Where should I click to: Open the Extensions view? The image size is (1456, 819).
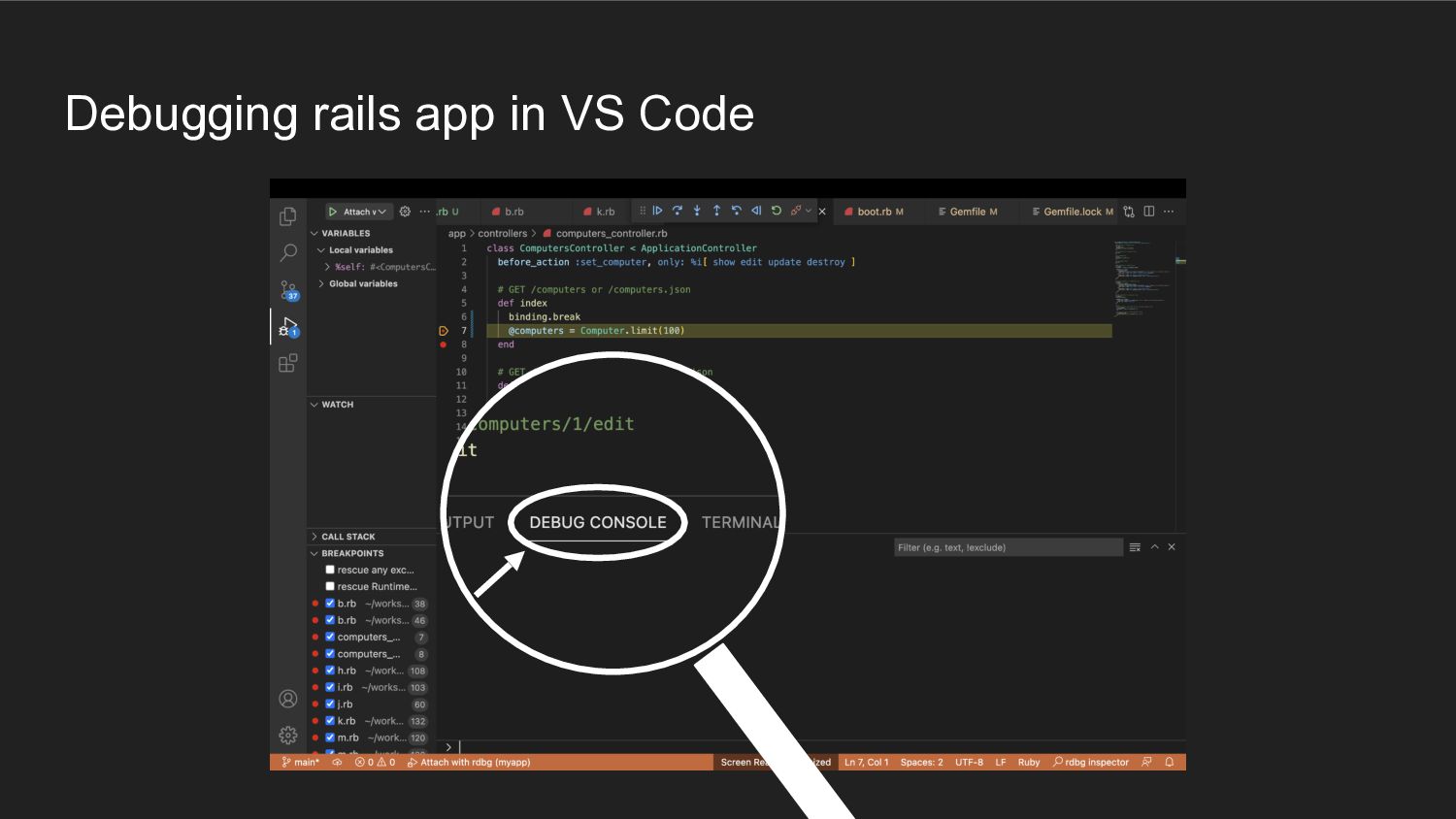[288, 364]
